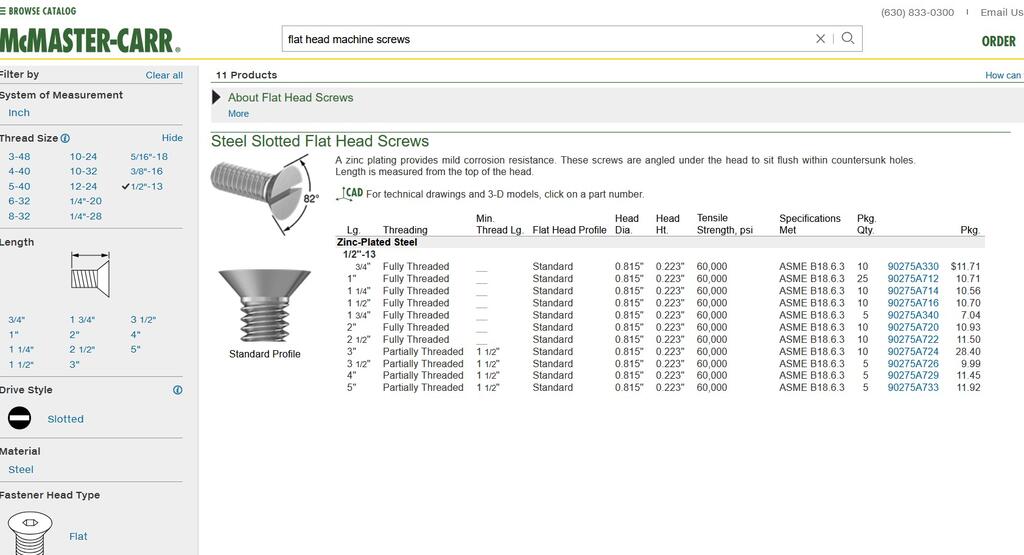Select thread size 3/8"-16
The width and height of the screenshot is (1024, 555).
pyautogui.click(x=146, y=171)
